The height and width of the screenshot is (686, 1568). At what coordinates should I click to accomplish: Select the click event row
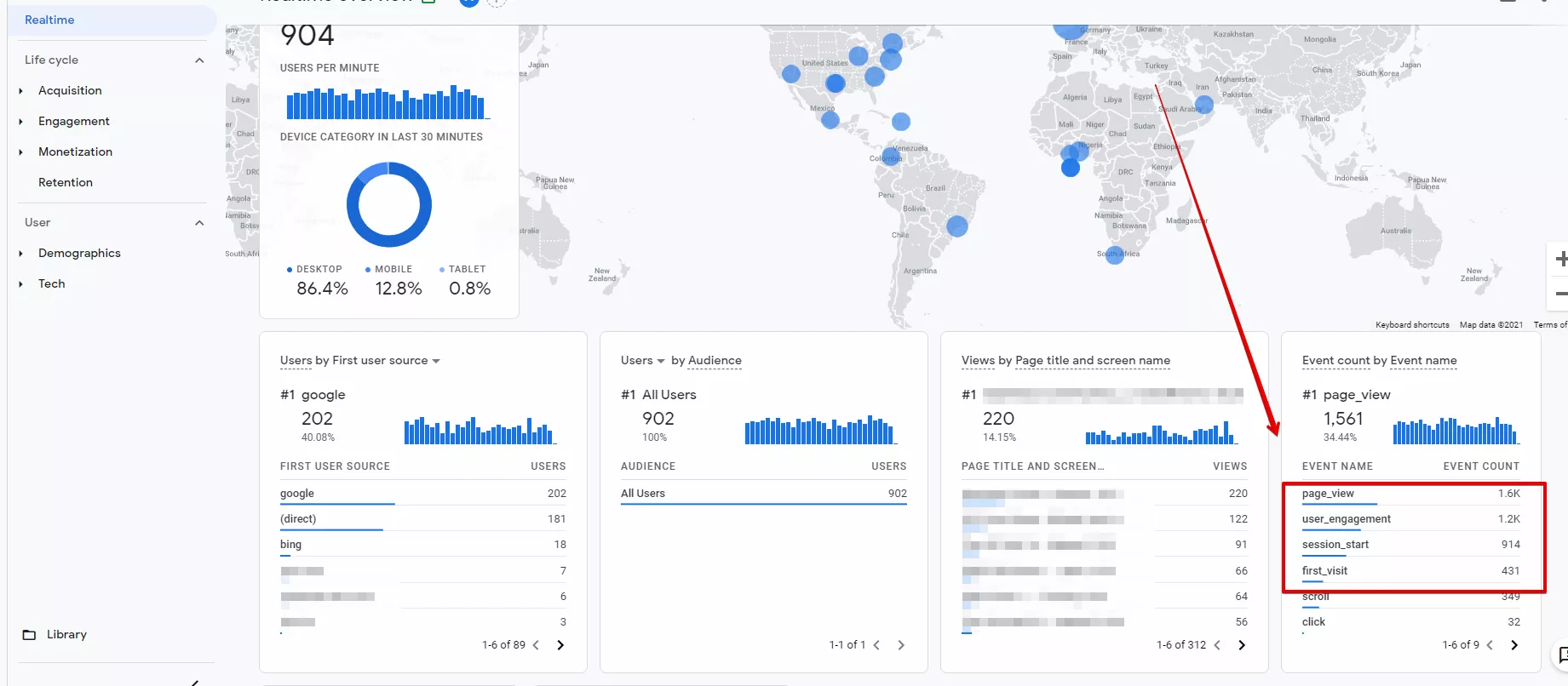[x=1411, y=622]
